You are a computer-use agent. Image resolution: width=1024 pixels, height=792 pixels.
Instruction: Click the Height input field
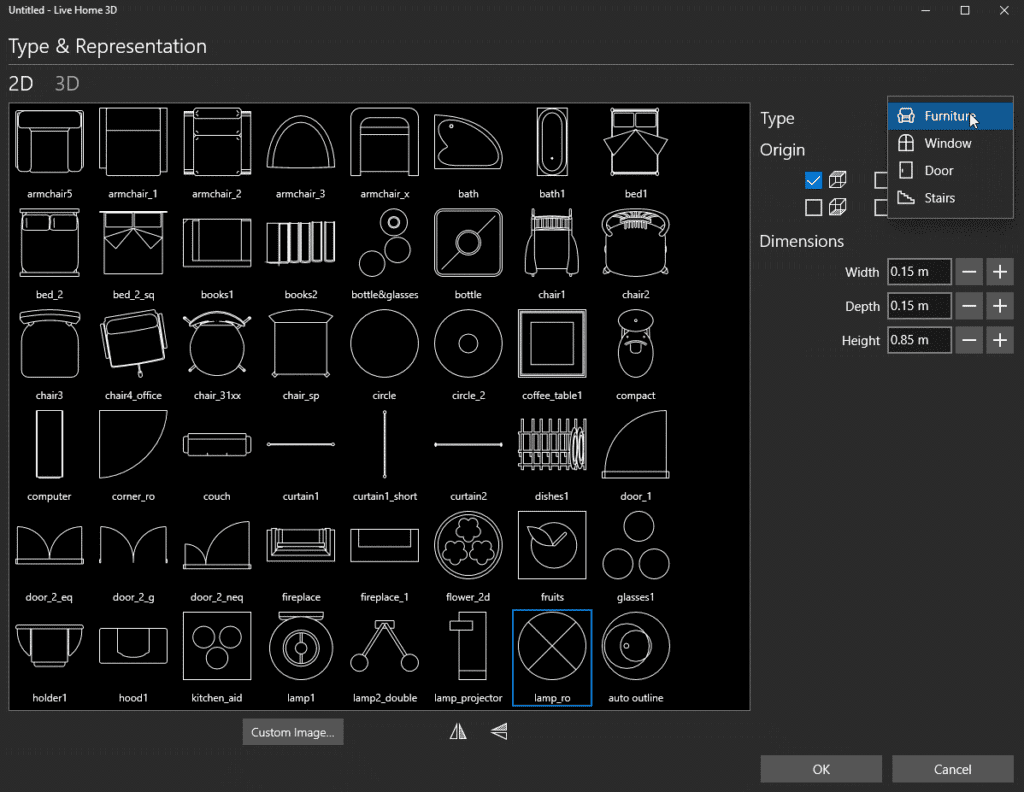[919, 340]
